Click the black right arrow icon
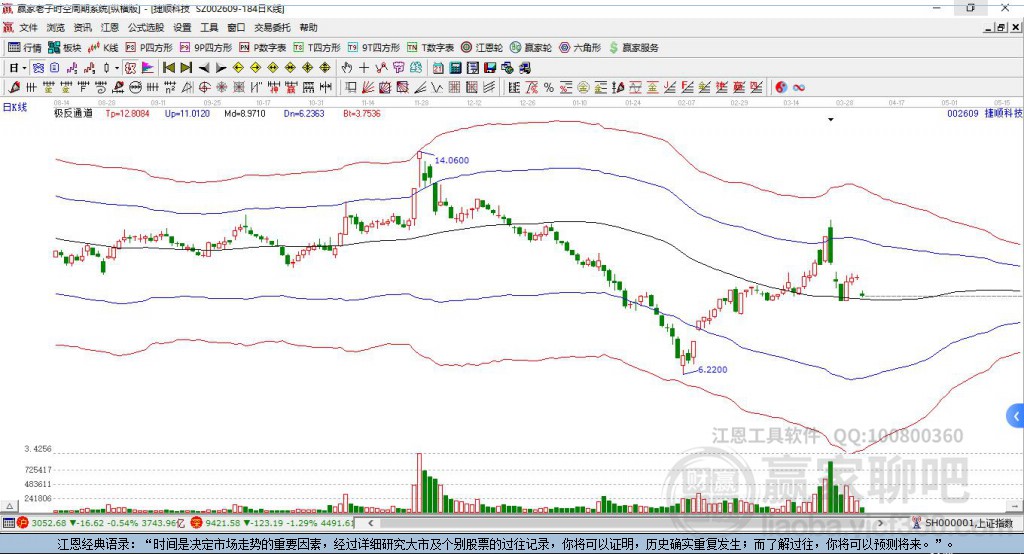This screenshot has height=554, width=1024. pyautogui.click(x=221, y=68)
